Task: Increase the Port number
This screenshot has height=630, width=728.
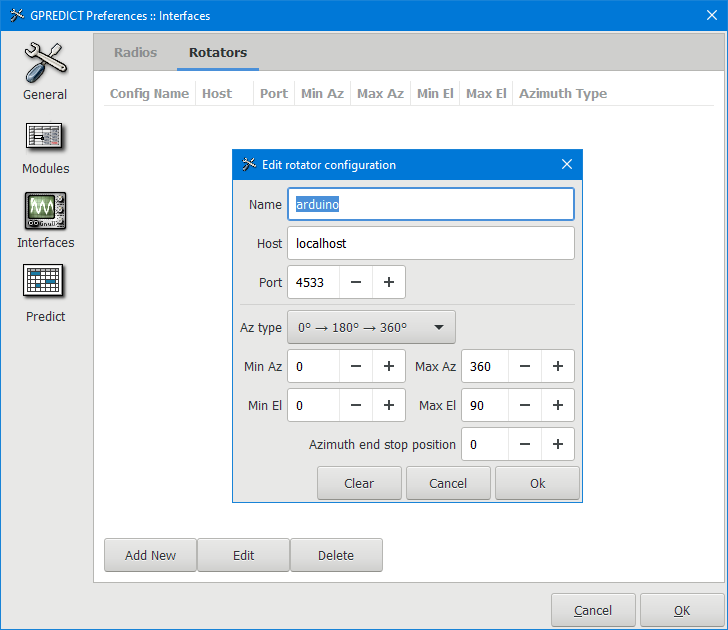Action: click(389, 282)
